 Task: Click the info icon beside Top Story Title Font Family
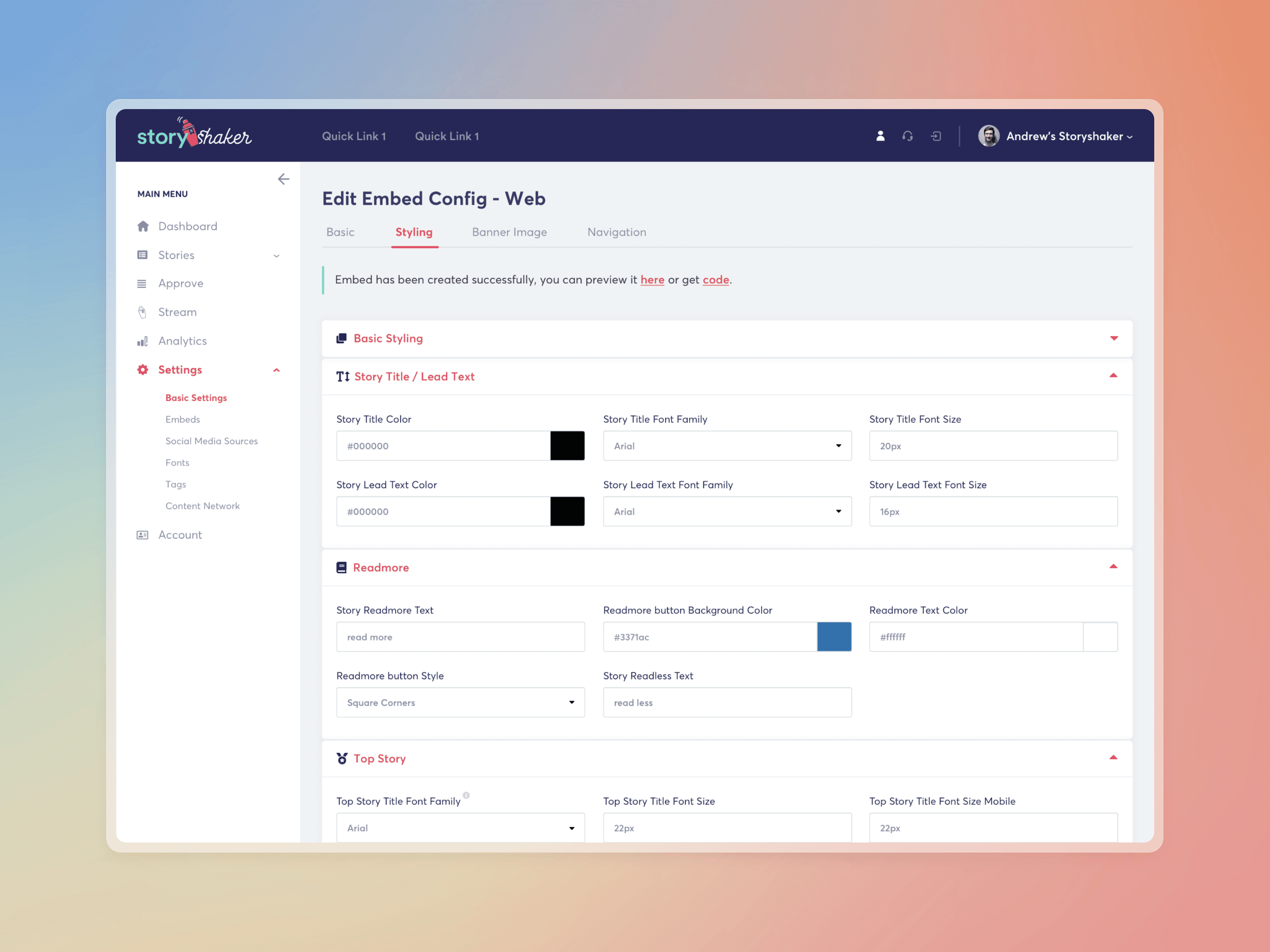(x=466, y=795)
